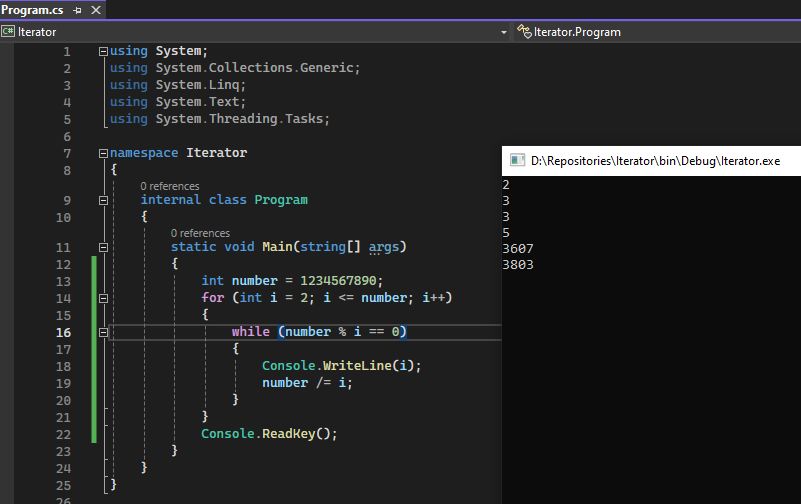The image size is (801, 504).
Task: Click line number 13 in margin
Action: tap(63, 281)
